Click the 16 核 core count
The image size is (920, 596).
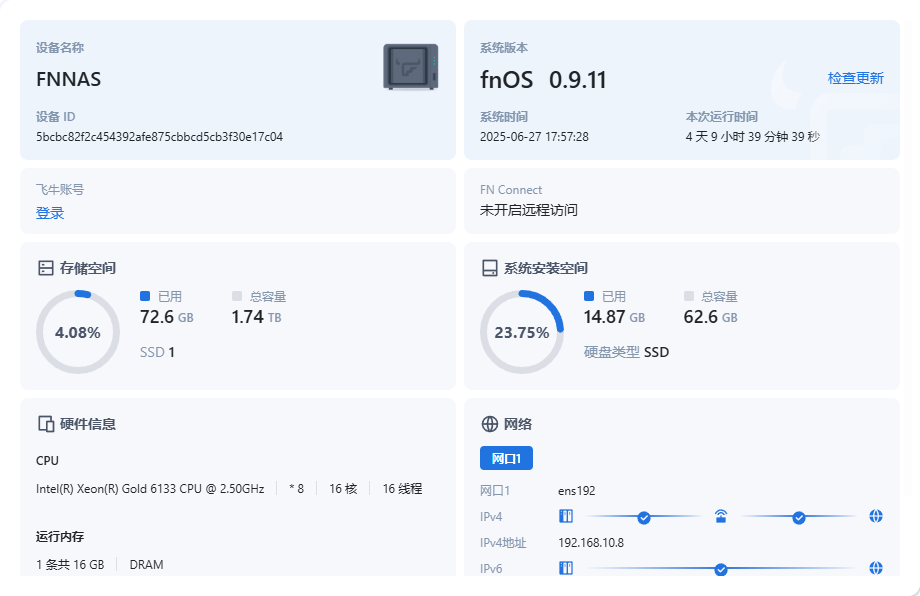(x=343, y=489)
